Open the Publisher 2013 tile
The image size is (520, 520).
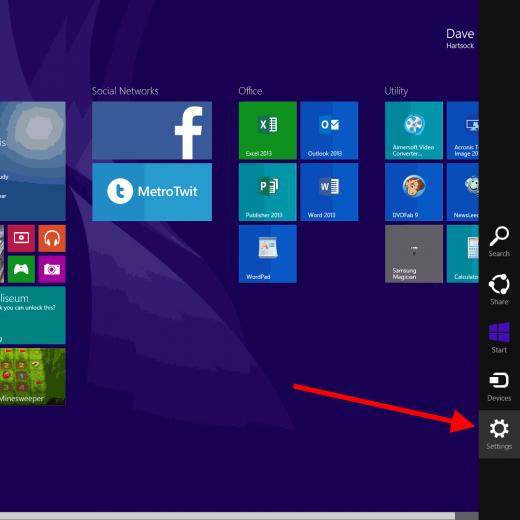click(268, 192)
